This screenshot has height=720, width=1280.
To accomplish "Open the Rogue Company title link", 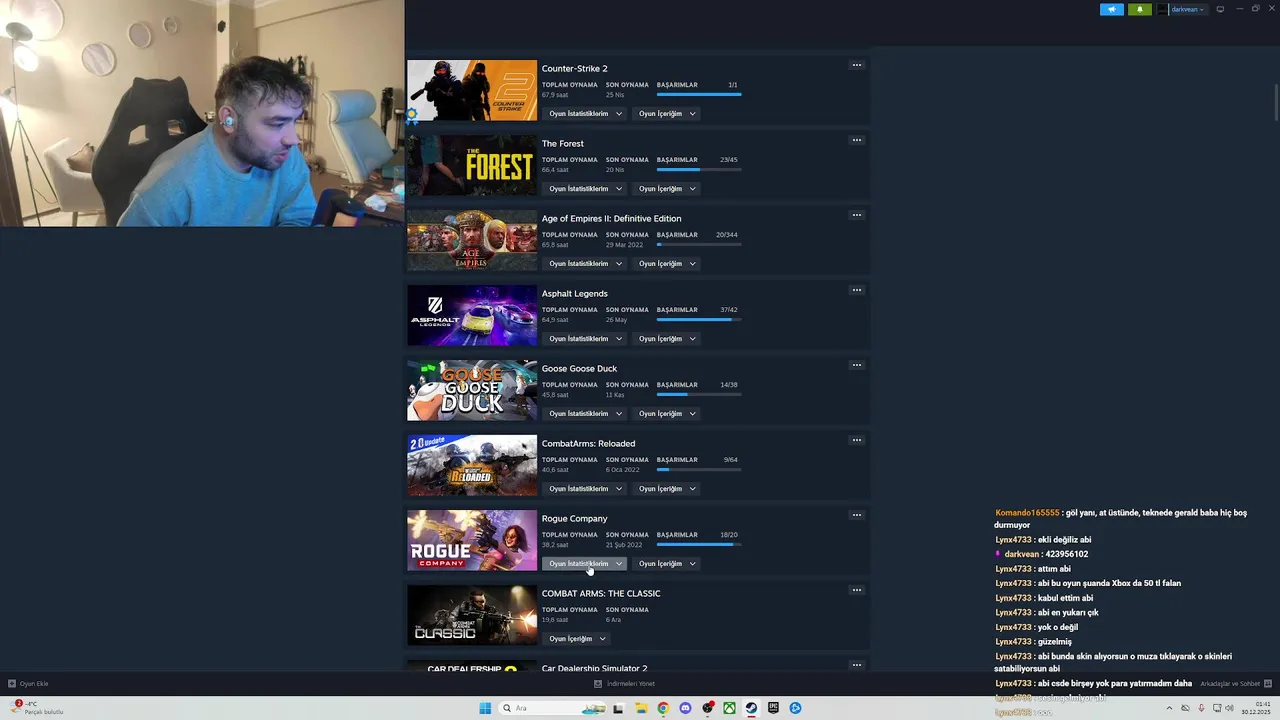I will click(574, 519).
